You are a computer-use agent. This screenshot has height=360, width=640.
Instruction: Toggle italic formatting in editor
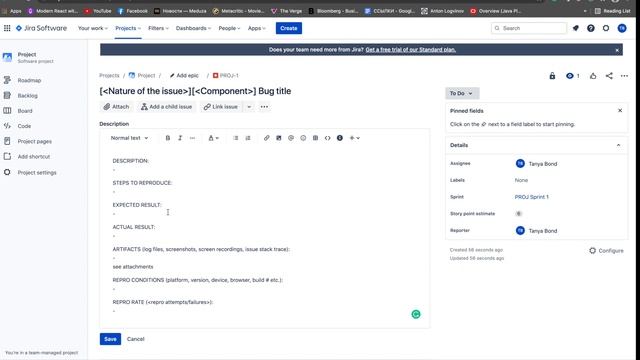click(180, 138)
